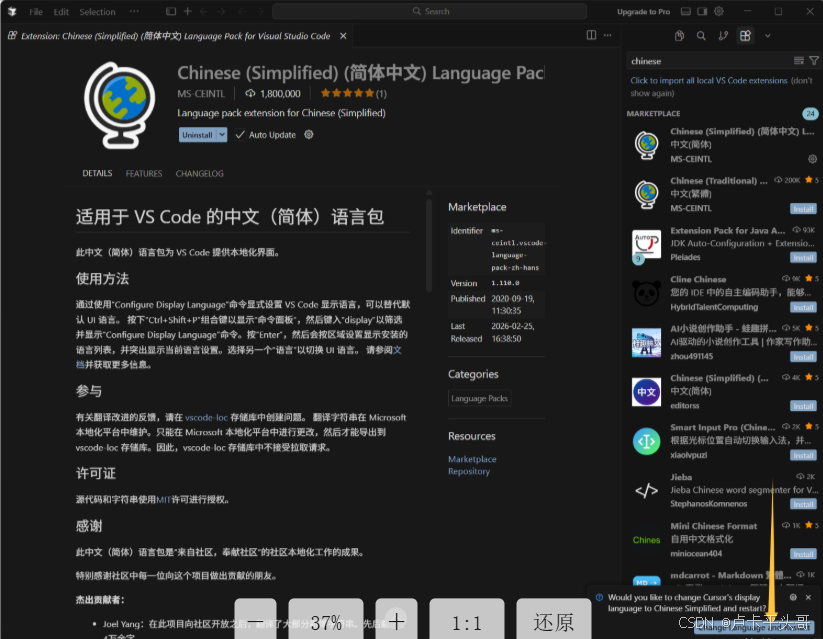Click to import all local VS Code extensions

709,80
